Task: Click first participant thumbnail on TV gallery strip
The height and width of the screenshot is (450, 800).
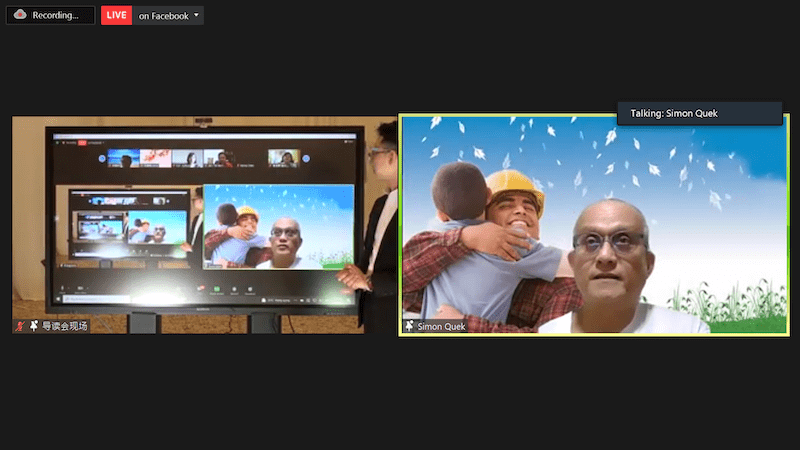Action: point(123,158)
